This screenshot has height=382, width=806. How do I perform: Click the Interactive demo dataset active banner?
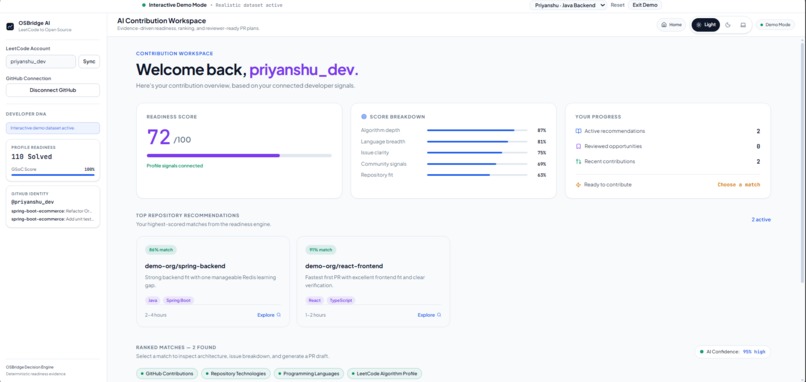[x=52, y=128]
